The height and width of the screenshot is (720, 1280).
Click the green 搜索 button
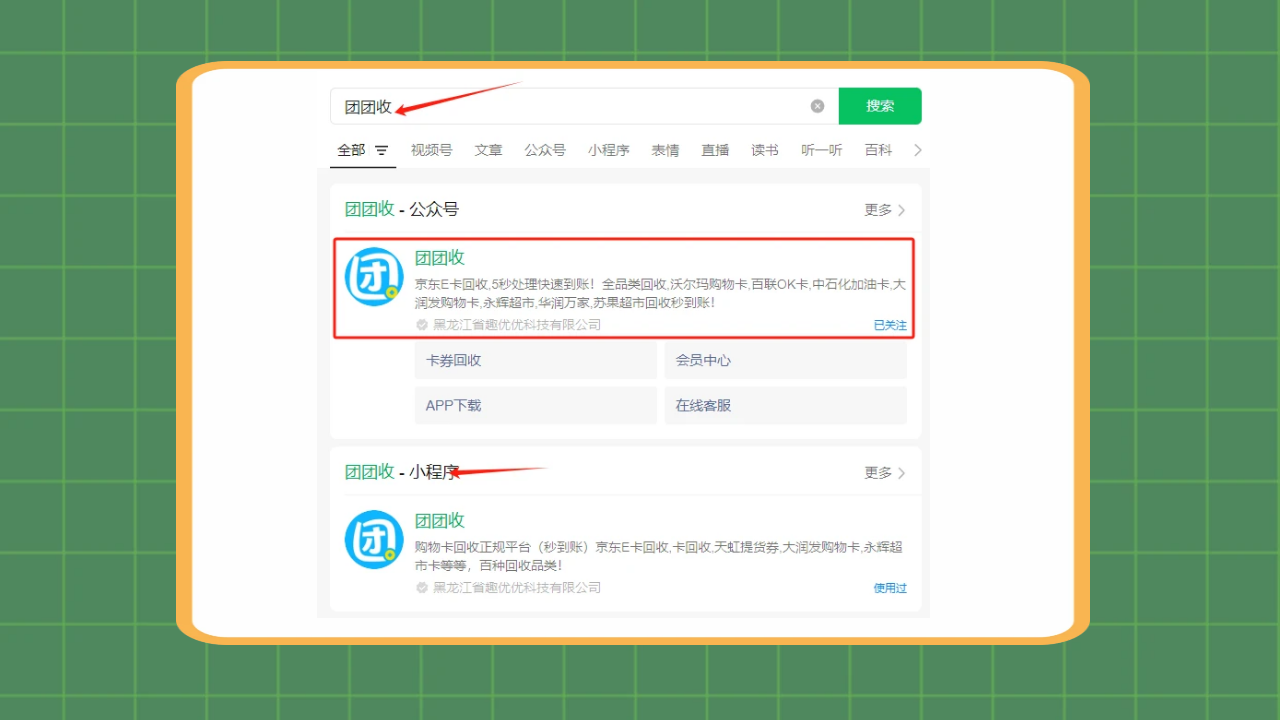pos(880,106)
